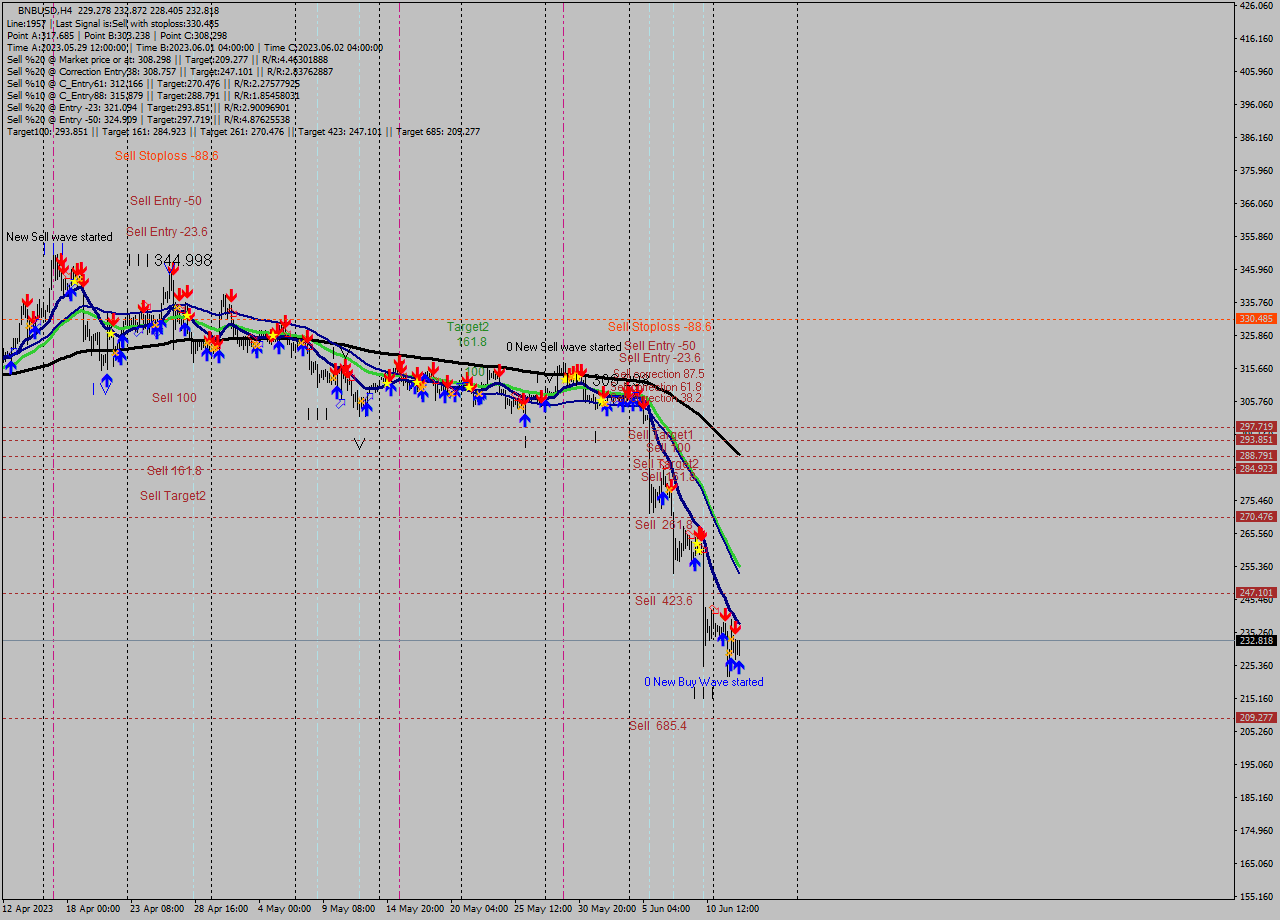Select the "12 Apr 2023" axis date label
The image size is (1280, 920).
pos(27,910)
